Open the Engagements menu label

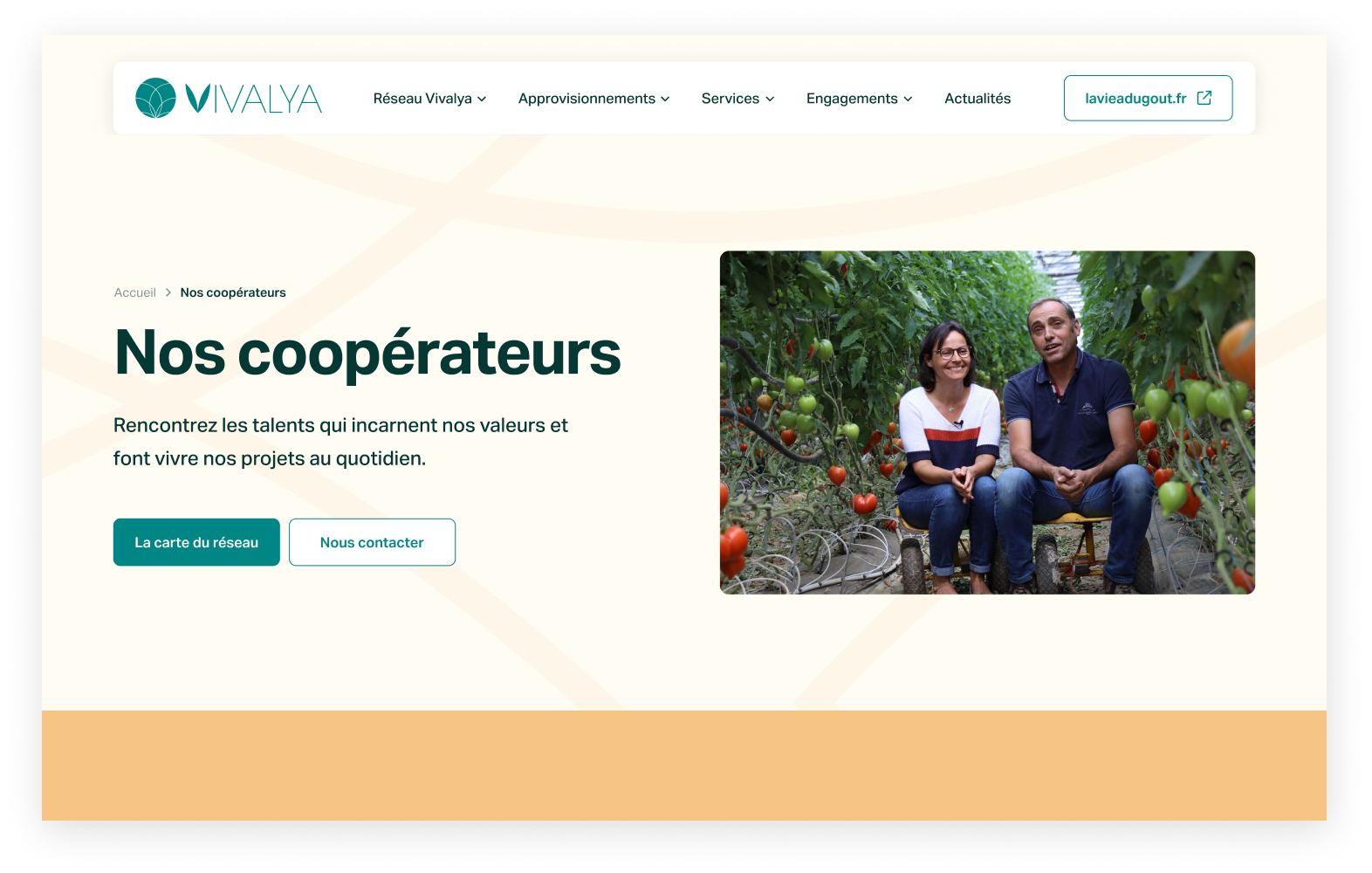[852, 99]
